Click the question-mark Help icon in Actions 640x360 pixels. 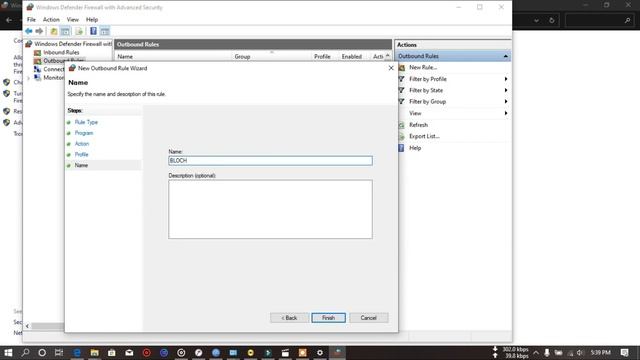coord(402,148)
